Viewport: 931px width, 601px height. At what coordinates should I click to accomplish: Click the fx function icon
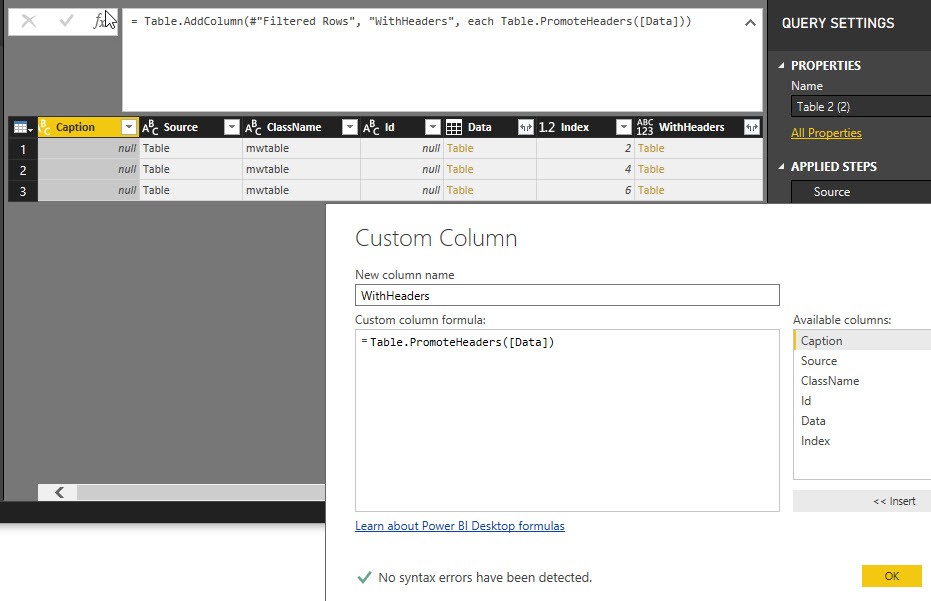coord(100,21)
